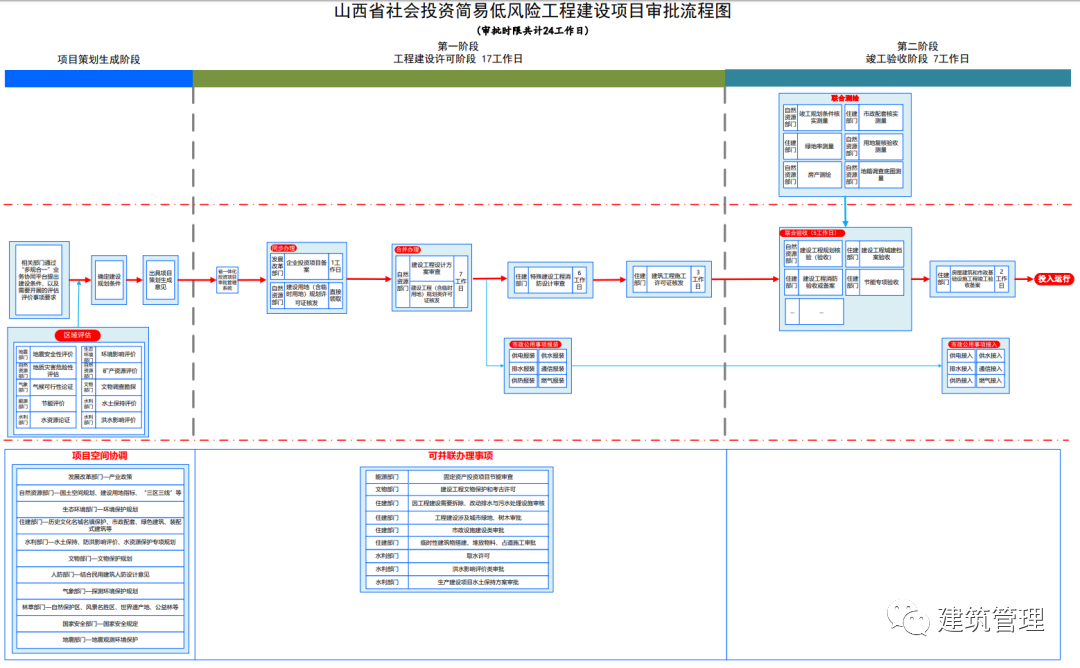Click the red "区域评估" label
The height and width of the screenshot is (668, 1080).
click(x=78, y=335)
